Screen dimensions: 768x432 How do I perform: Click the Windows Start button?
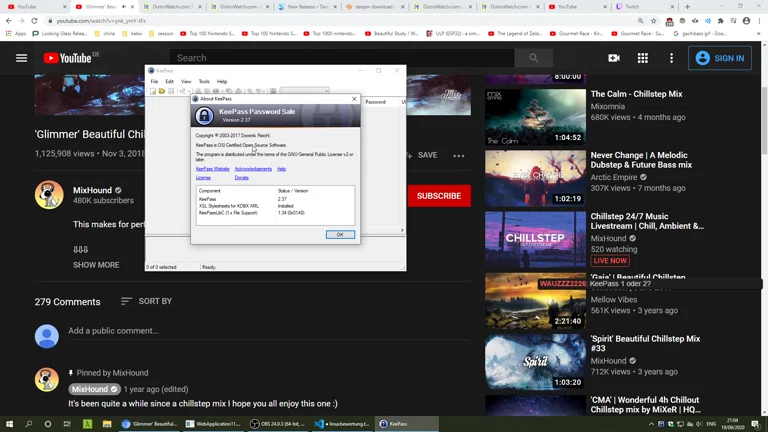click(10, 424)
